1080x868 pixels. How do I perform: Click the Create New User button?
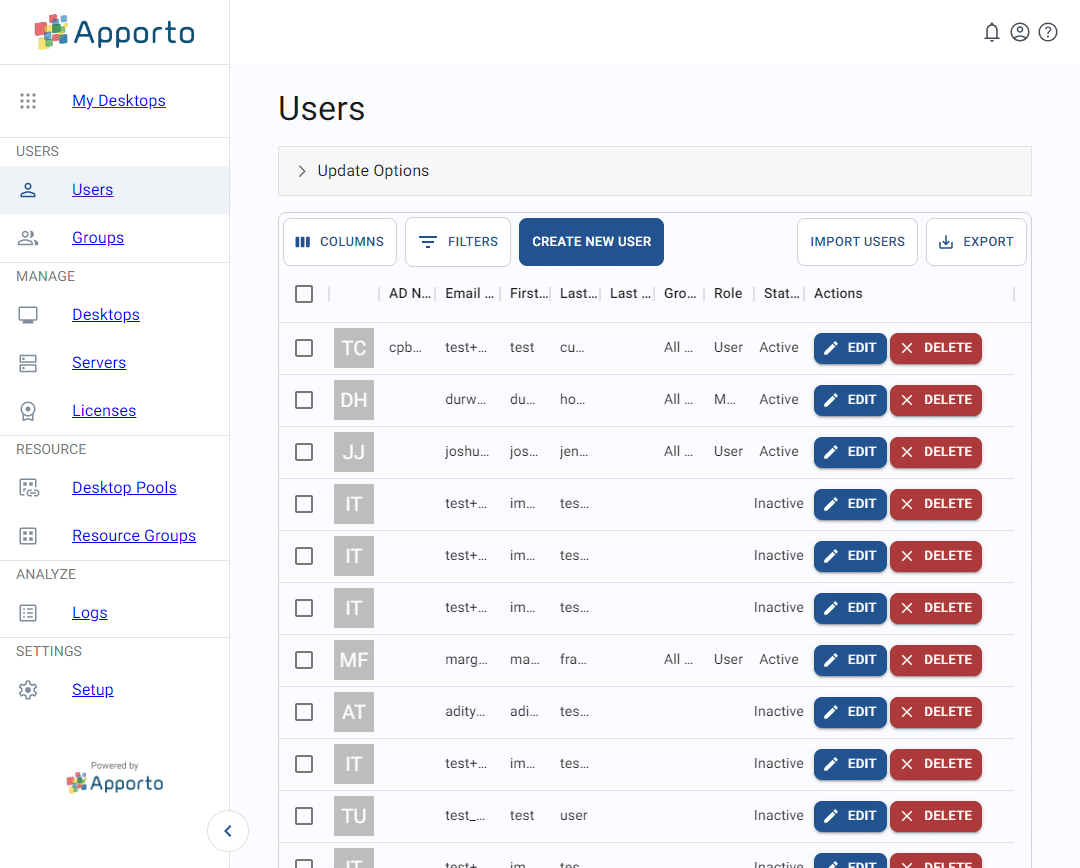pyautogui.click(x=591, y=241)
